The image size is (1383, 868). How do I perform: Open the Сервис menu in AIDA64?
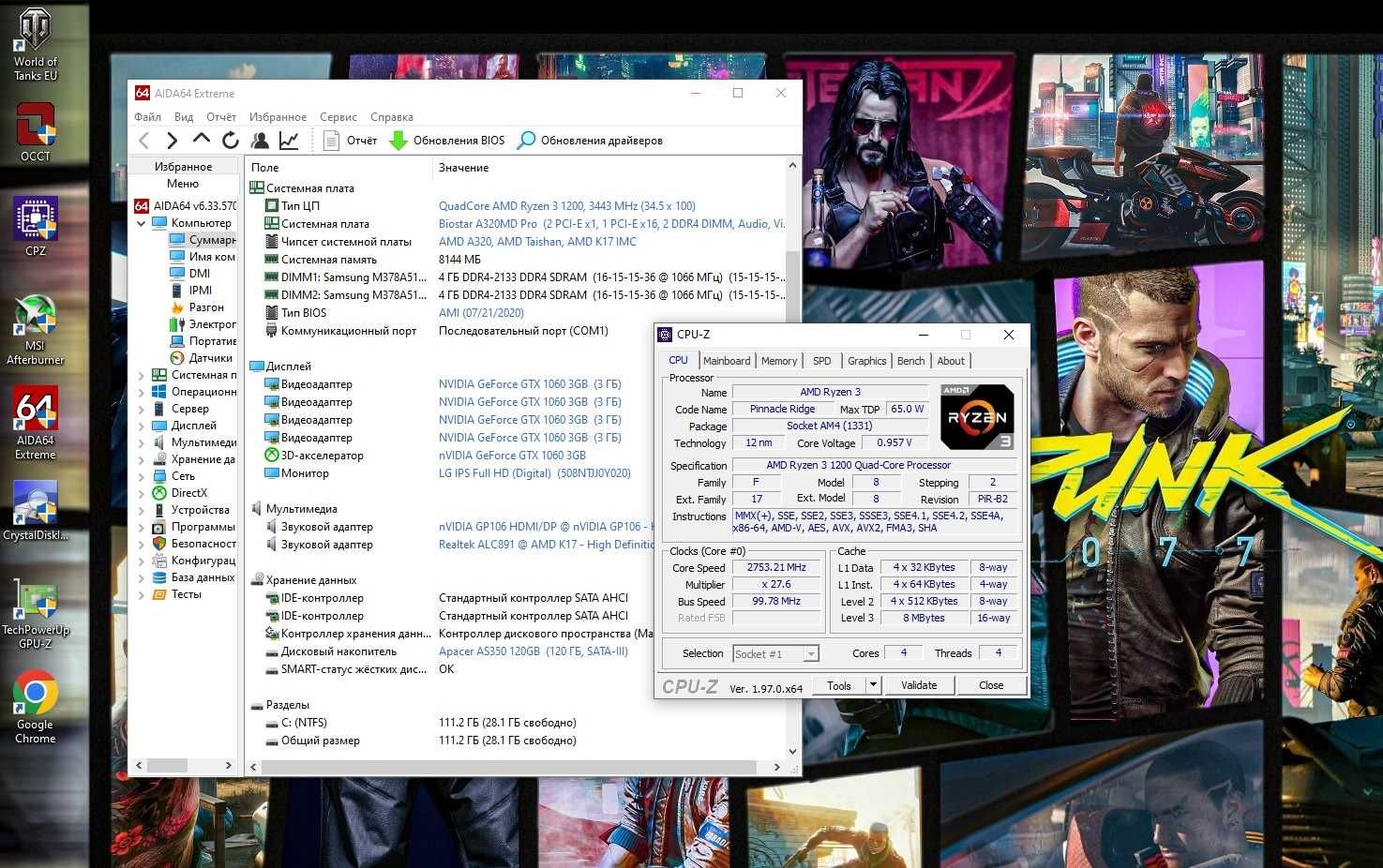pos(338,117)
